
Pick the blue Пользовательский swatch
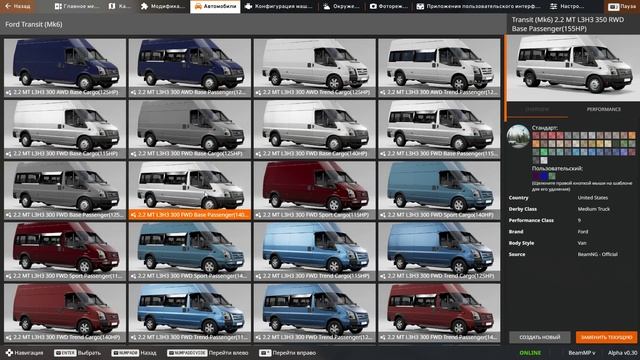click(544, 176)
